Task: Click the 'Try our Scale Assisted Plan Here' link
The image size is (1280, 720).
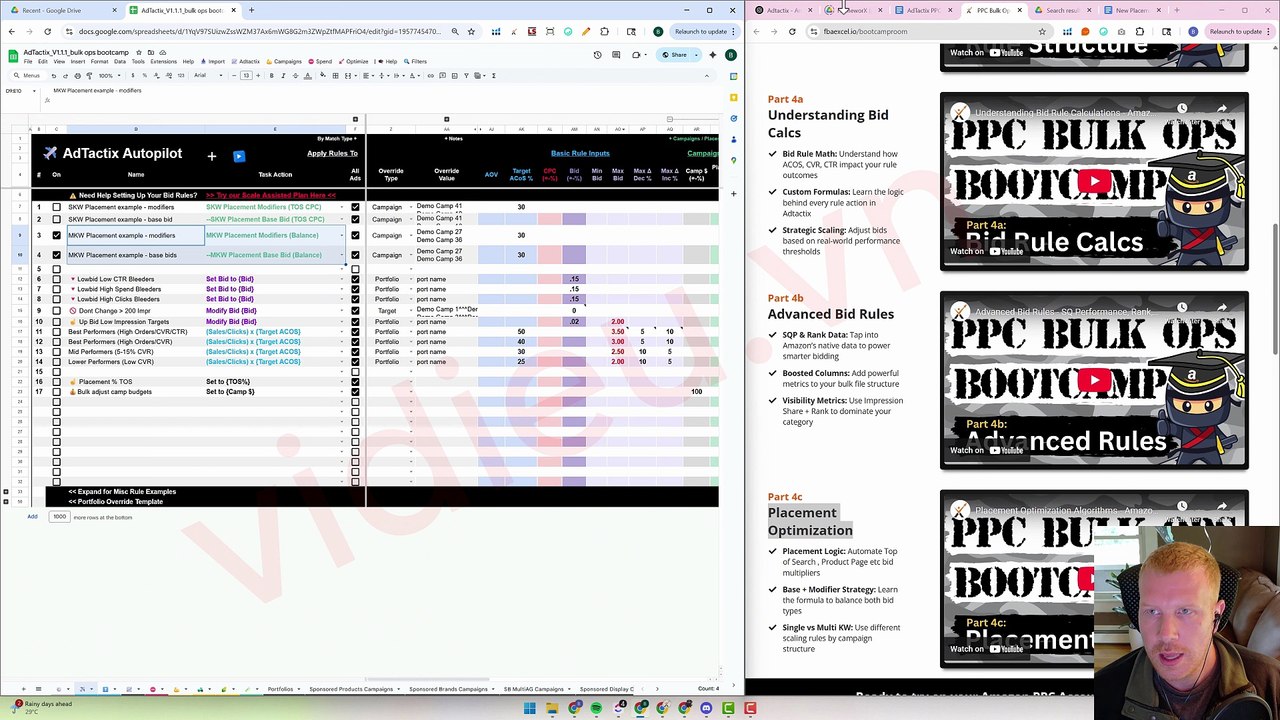Action: pyautogui.click(x=271, y=195)
